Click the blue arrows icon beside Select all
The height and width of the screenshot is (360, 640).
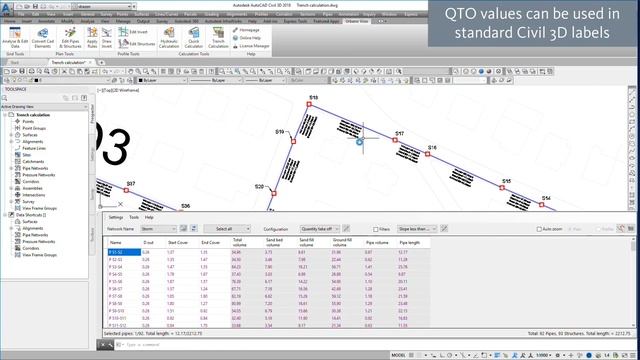click(194, 229)
